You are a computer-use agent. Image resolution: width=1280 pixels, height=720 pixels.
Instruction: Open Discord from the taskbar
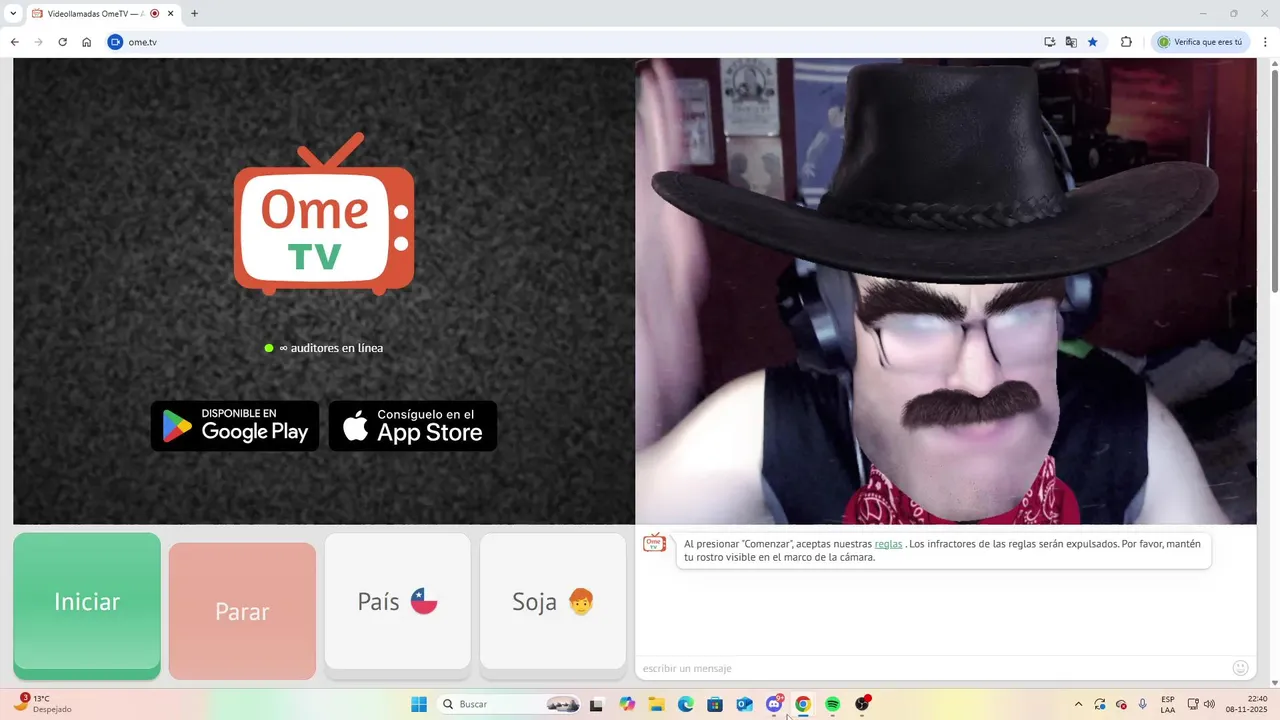click(774, 704)
